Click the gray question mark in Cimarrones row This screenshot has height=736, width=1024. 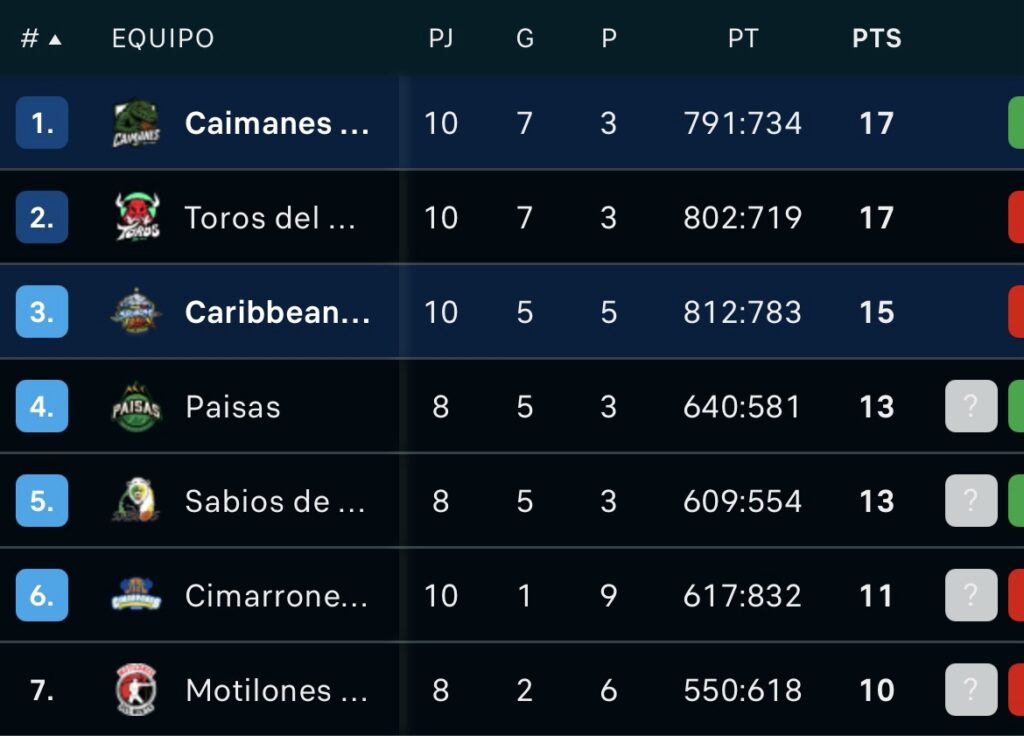(x=971, y=596)
